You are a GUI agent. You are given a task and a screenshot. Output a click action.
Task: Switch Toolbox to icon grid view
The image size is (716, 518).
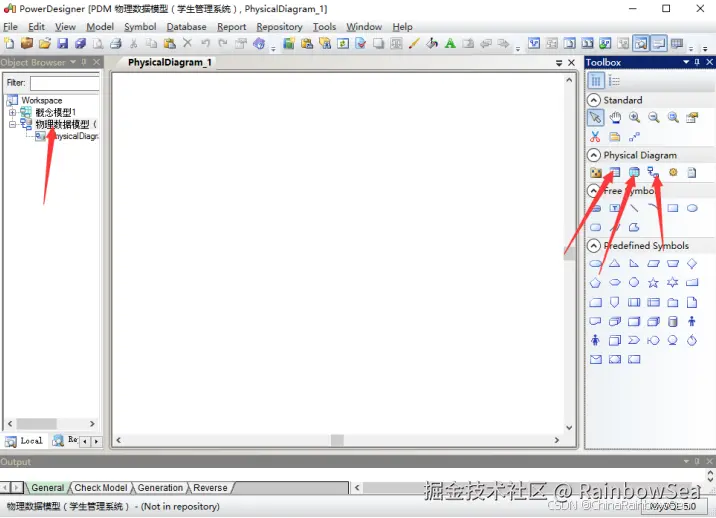pyautogui.click(x=595, y=81)
